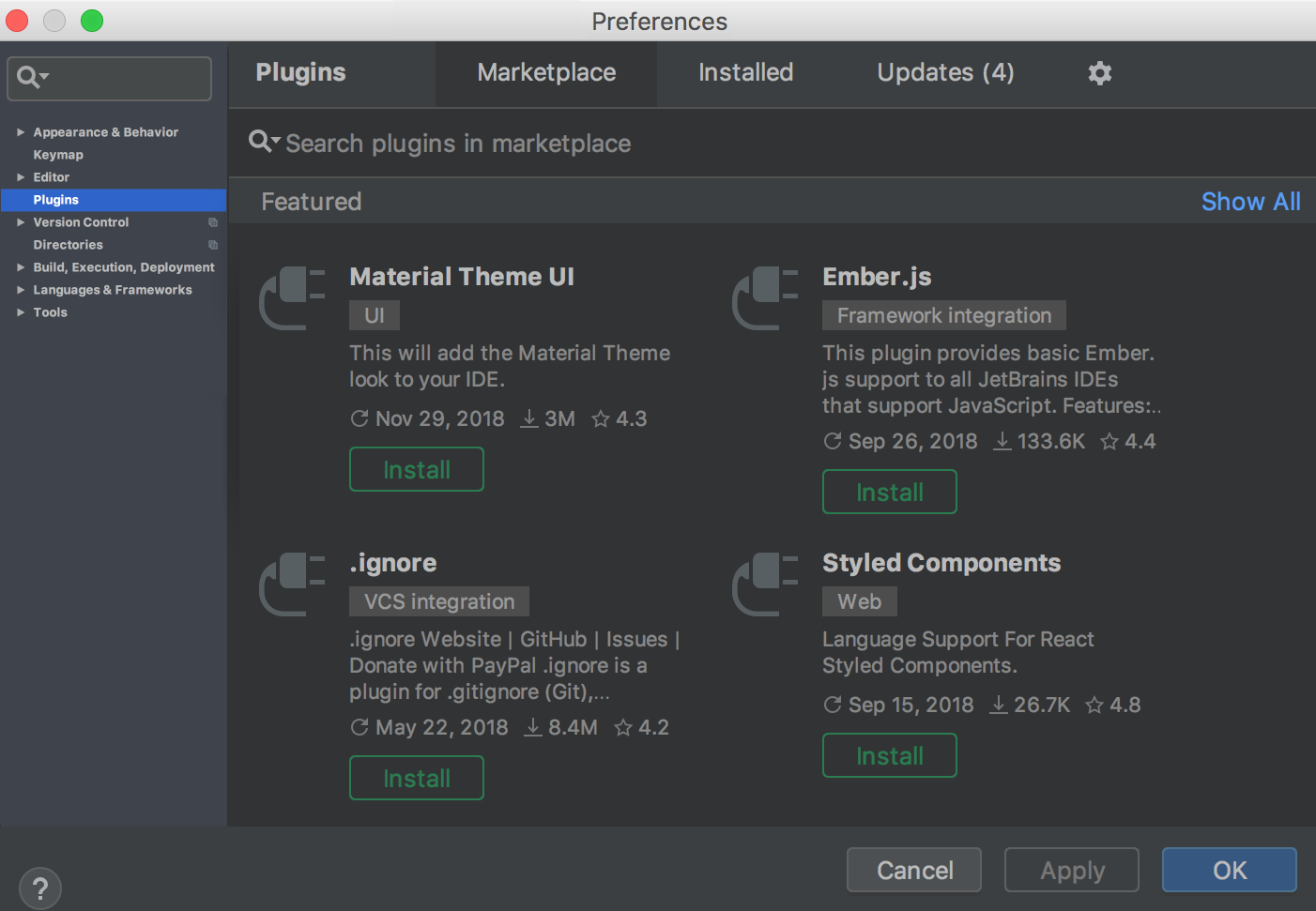The height and width of the screenshot is (911, 1316).
Task: Click the date Nov 29, 2018
Action: [x=439, y=419]
